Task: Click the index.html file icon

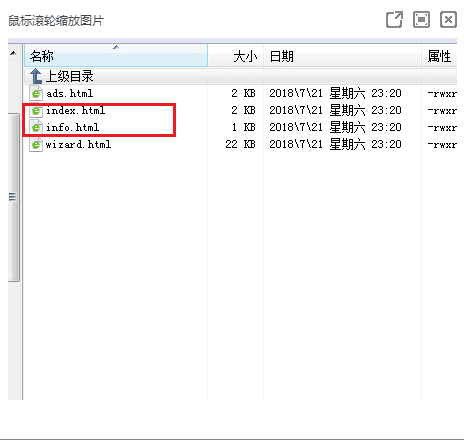Action: (x=36, y=110)
